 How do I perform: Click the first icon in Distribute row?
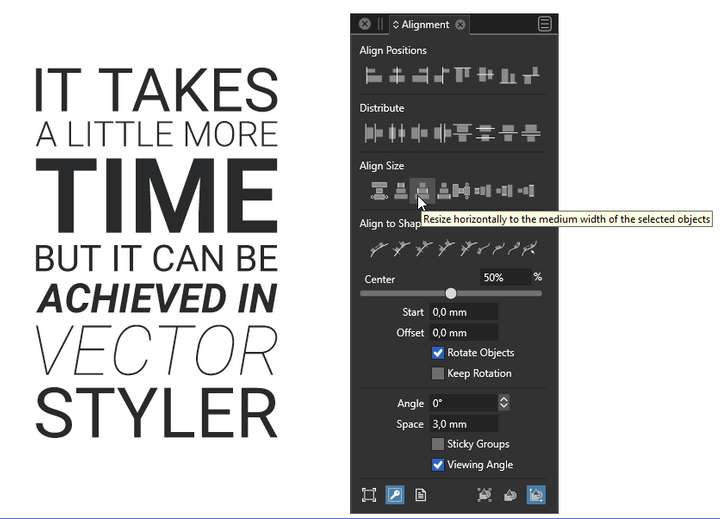373,133
